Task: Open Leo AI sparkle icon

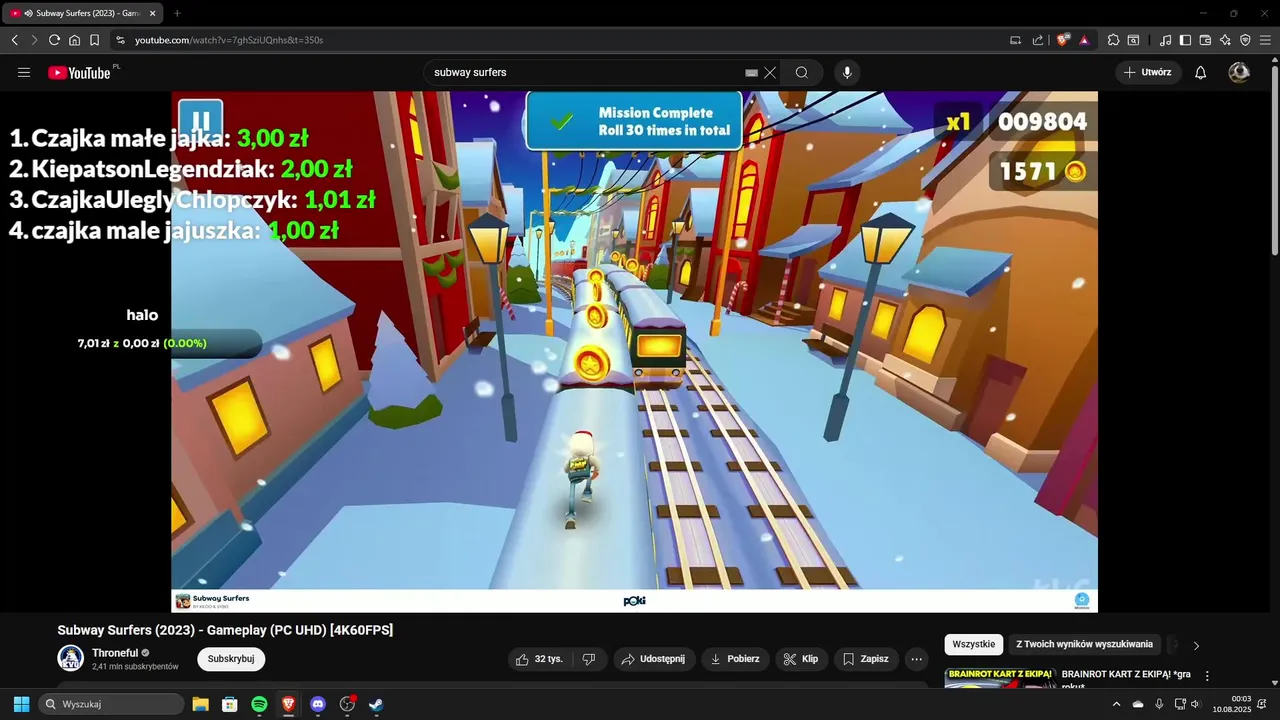Action: coord(1225,40)
